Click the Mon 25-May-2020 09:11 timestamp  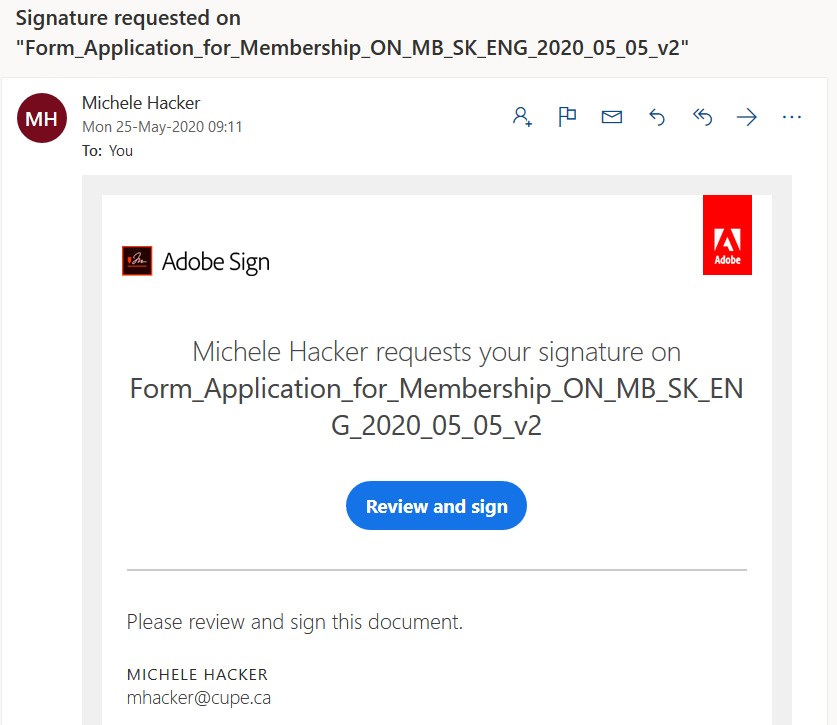pyautogui.click(x=162, y=127)
